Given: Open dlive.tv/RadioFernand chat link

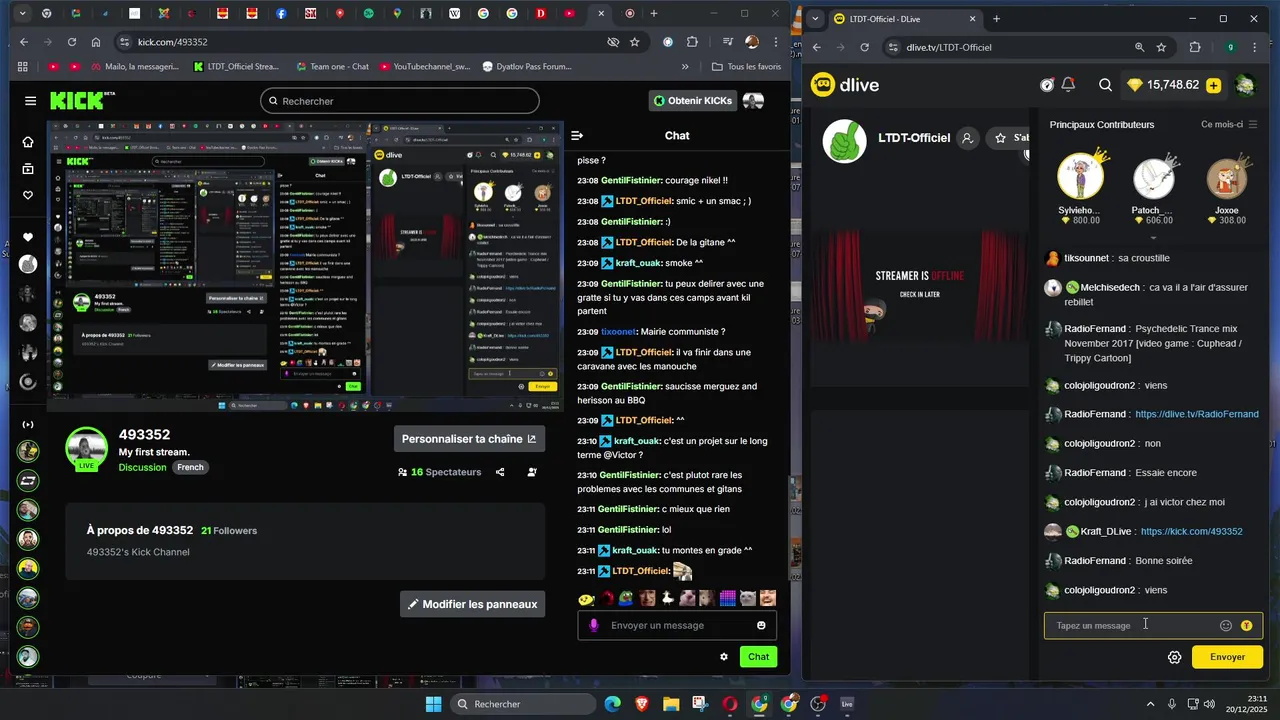Looking at the screenshot, I should coord(1197,414).
